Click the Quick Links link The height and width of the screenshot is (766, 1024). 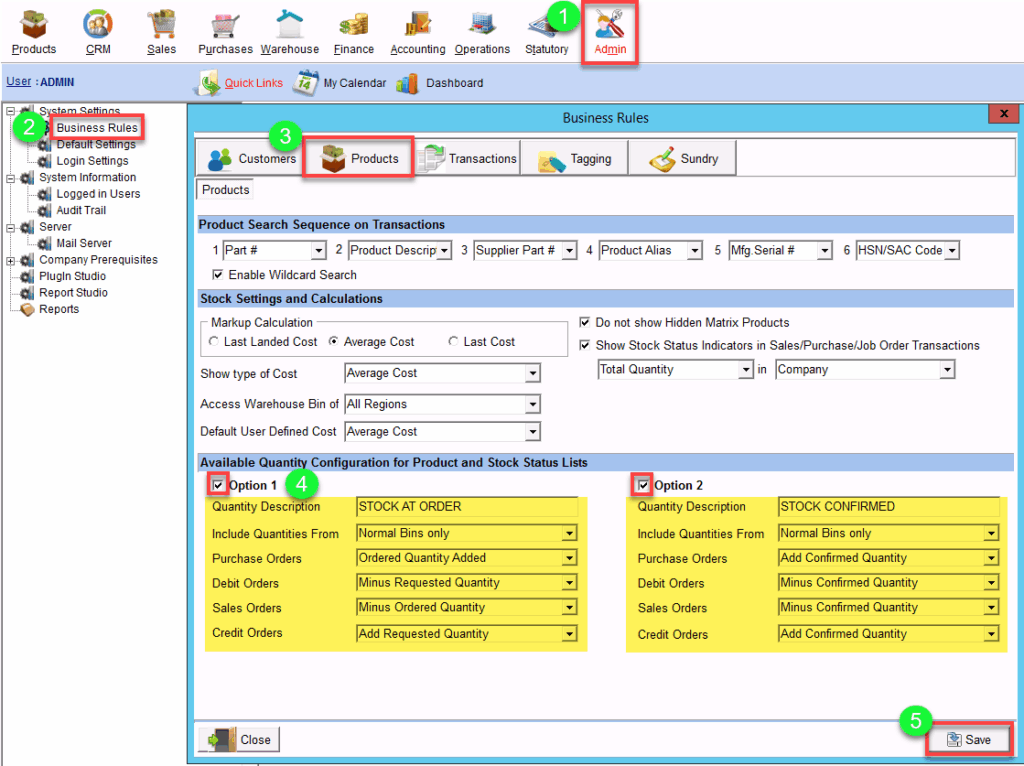point(253,83)
